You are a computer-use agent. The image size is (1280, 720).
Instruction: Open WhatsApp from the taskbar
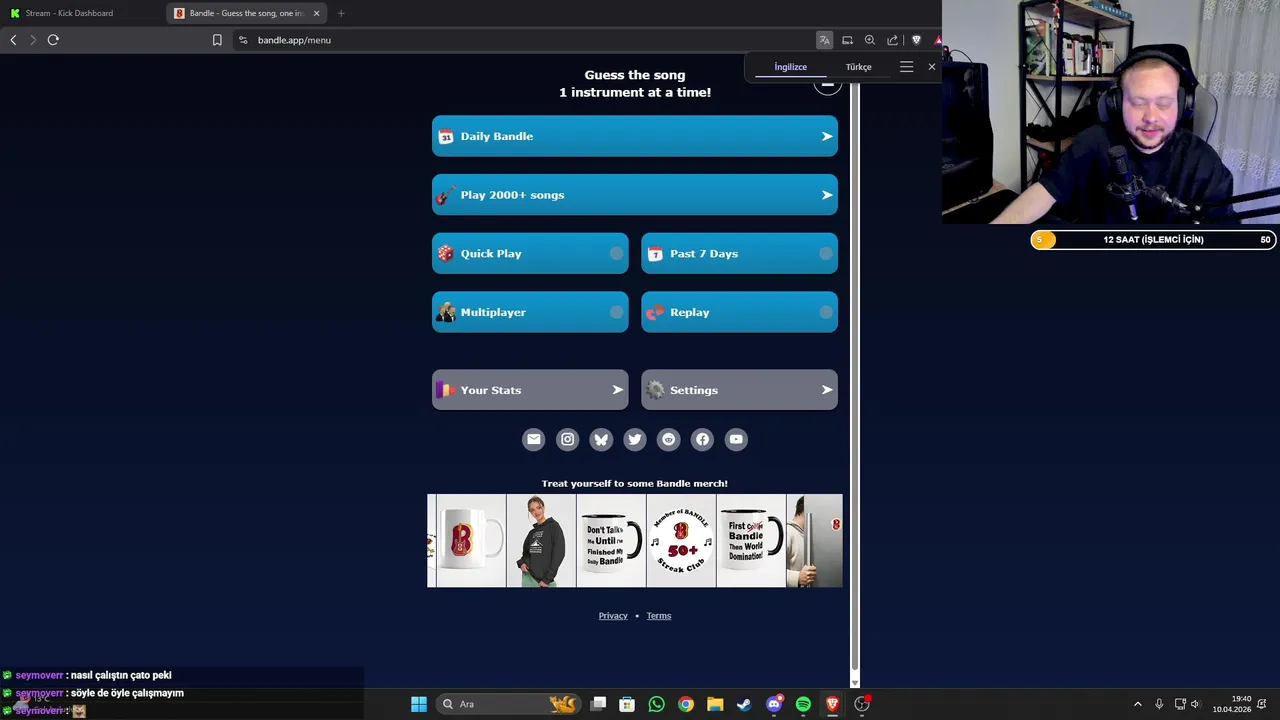[x=656, y=704]
